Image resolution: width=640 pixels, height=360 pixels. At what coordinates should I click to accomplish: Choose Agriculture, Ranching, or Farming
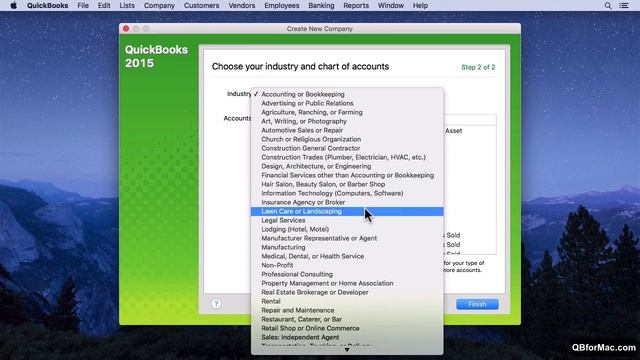tap(347, 112)
